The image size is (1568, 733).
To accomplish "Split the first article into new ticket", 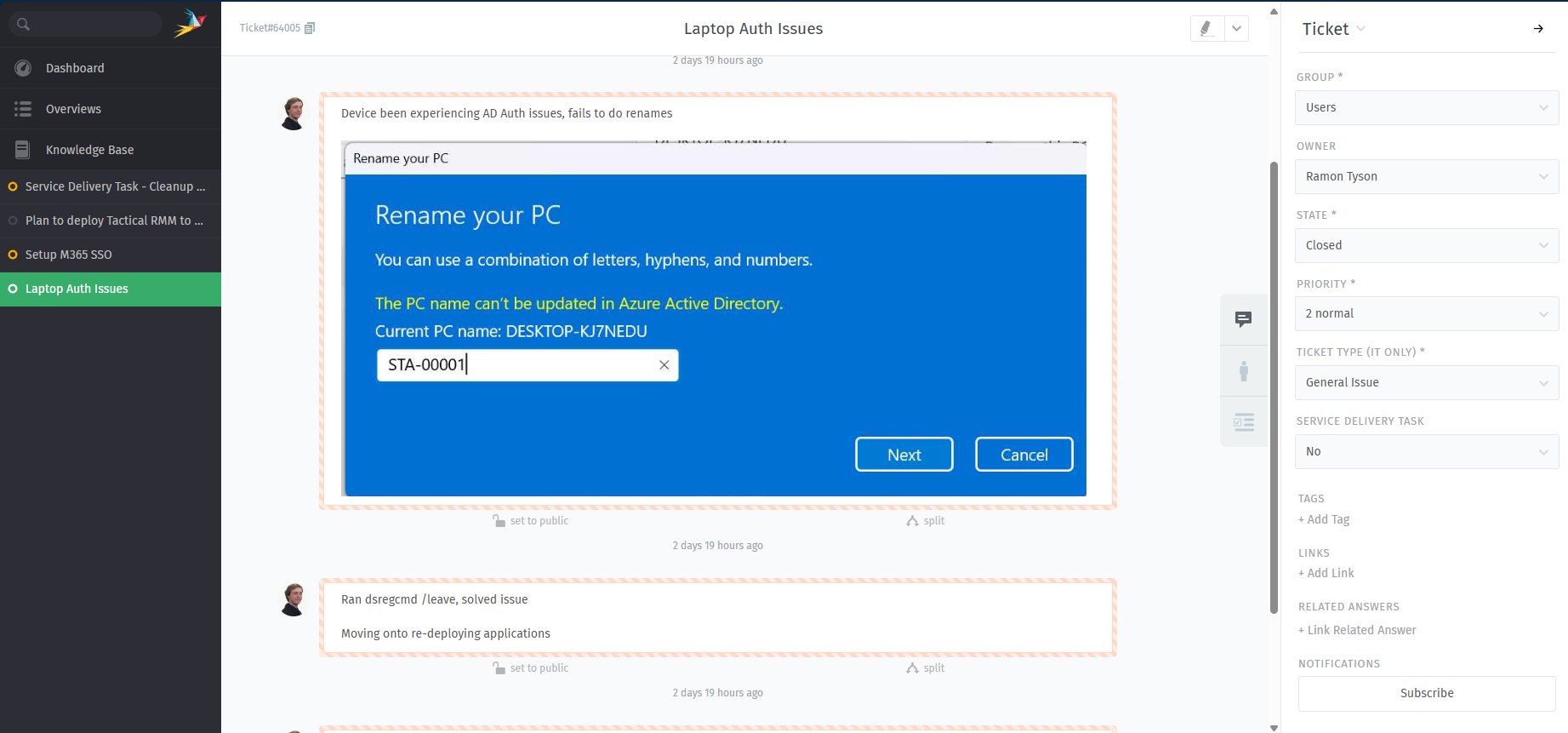I will (x=926, y=521).
